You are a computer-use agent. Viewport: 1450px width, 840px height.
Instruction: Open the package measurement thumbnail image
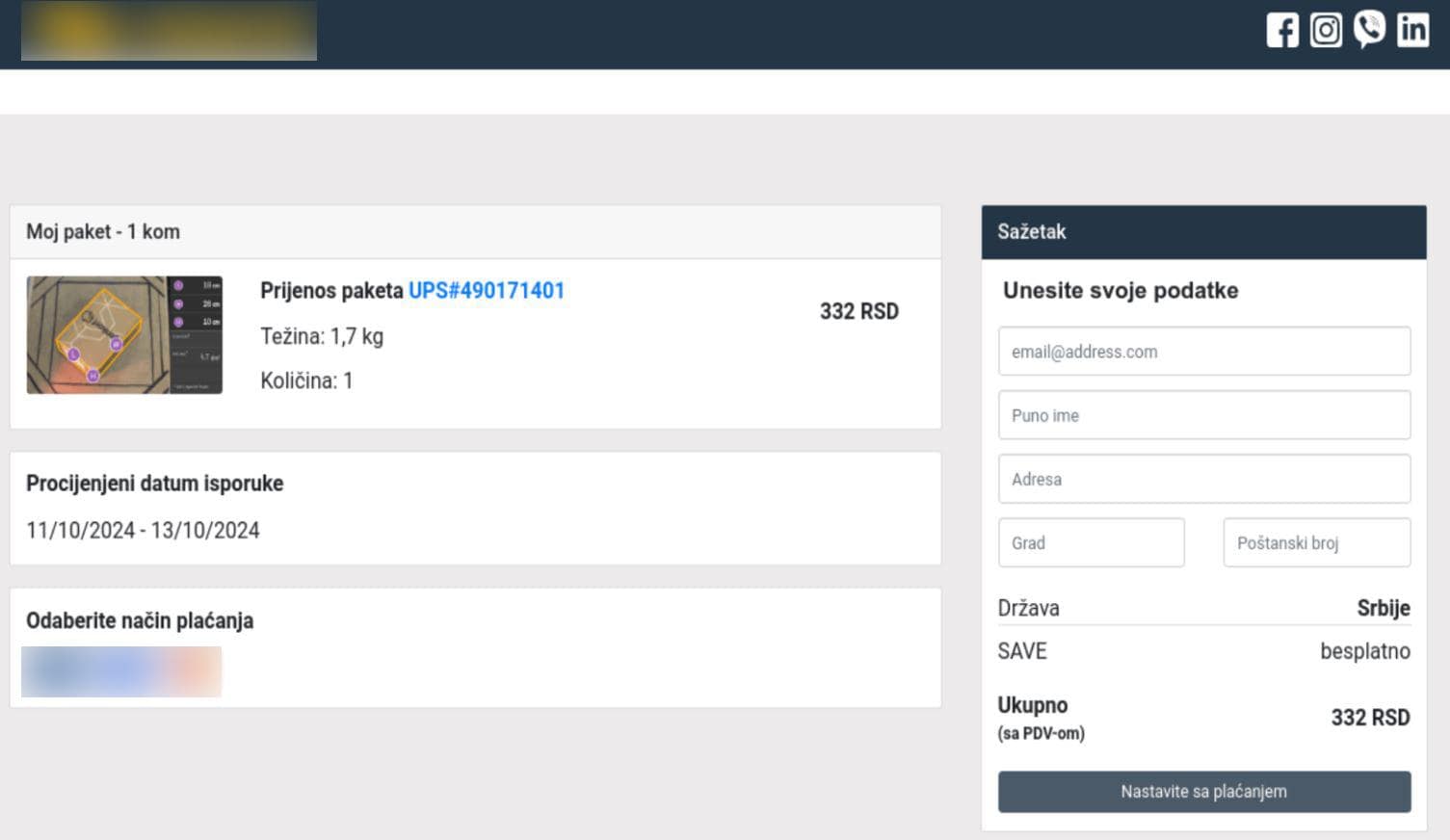(123, 334)
